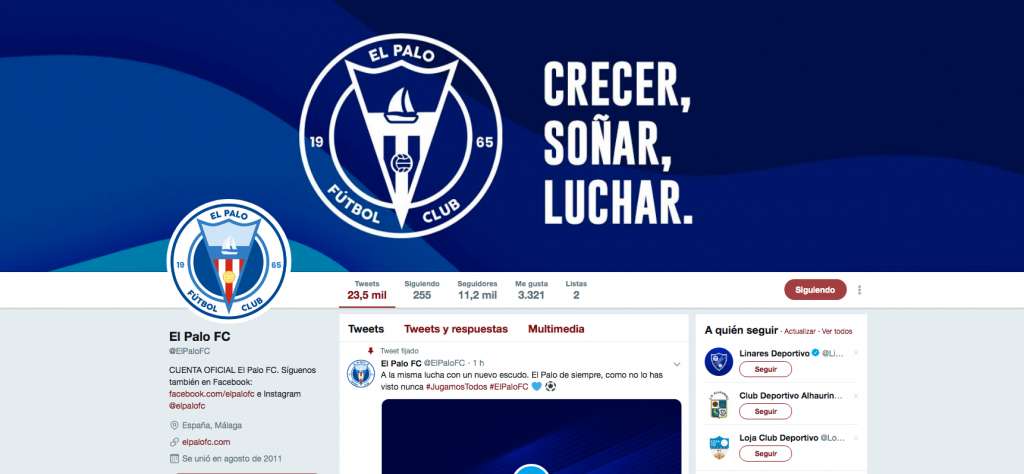Screen dimensions: 1024x474
Task: Click Club Deportivo Alhaurin avatar icon
Action: (718, 405)
